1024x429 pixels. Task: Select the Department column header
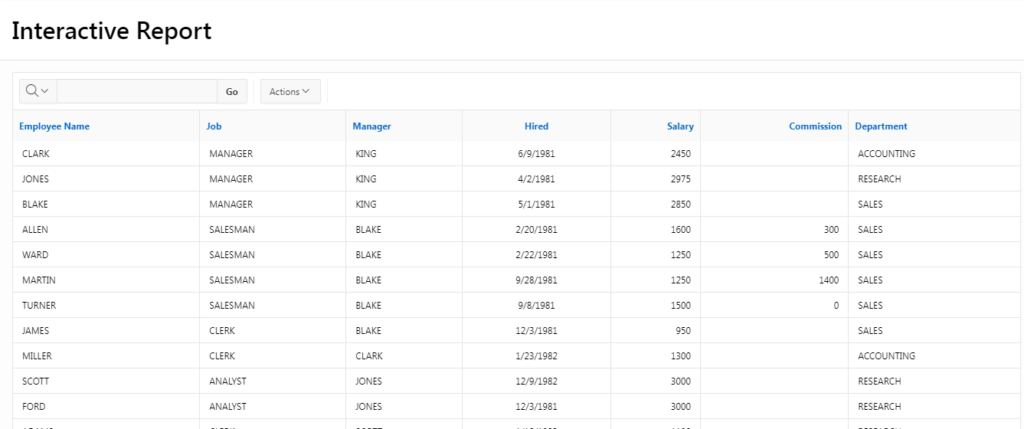pos(881,126)
